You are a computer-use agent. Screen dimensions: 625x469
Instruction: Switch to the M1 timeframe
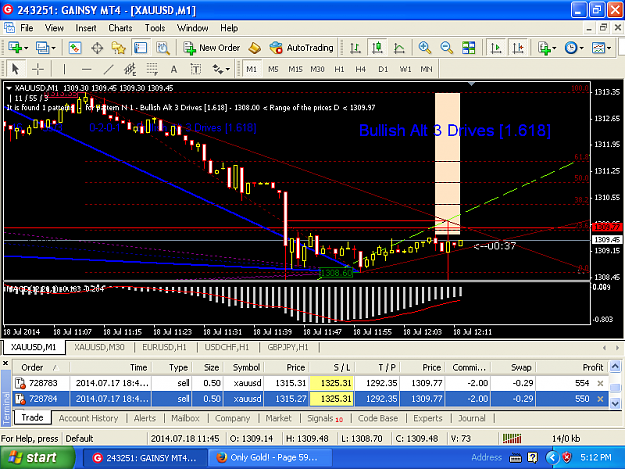pos(252,69)
